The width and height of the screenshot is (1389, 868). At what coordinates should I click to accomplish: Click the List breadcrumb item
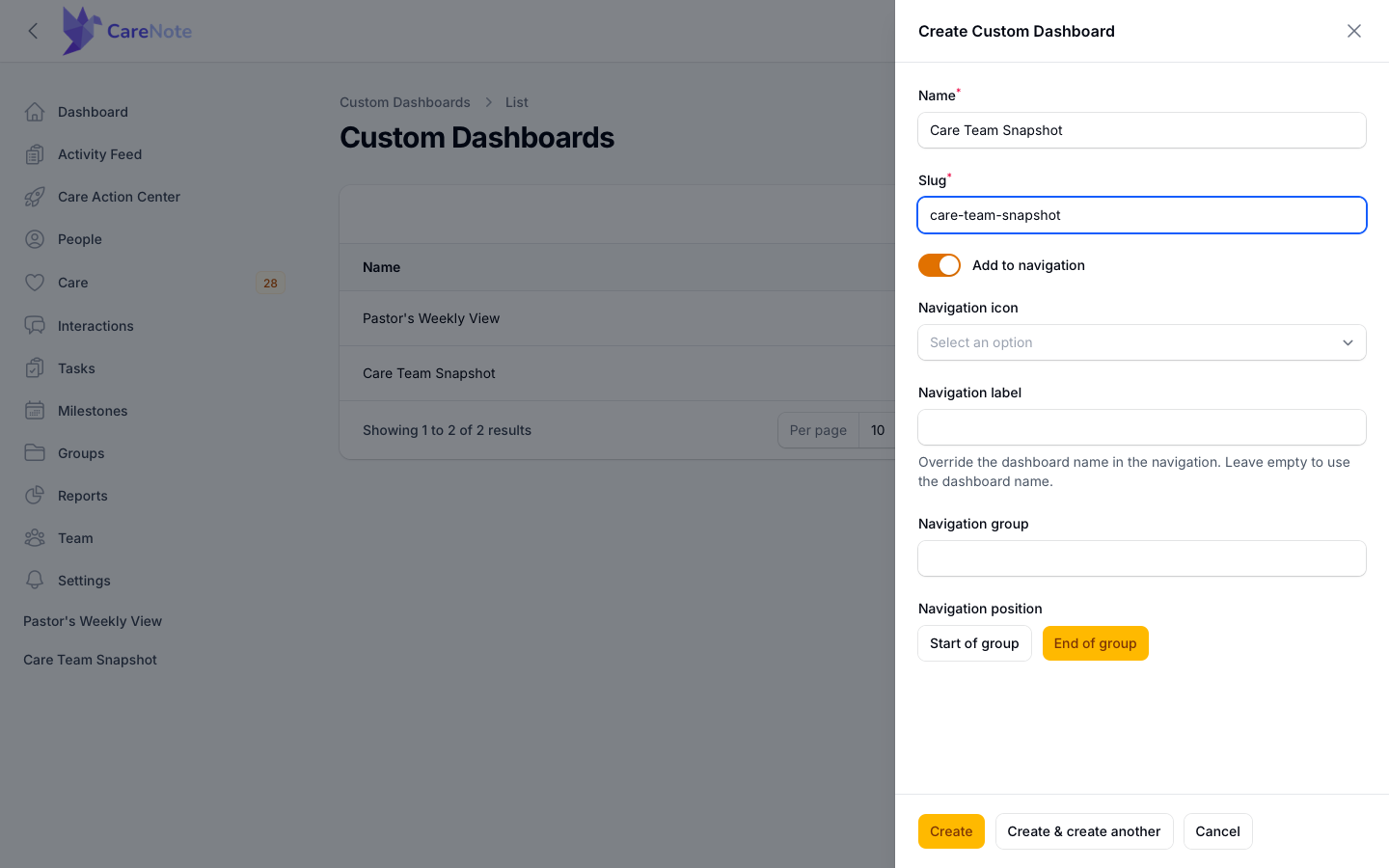[x=517, y=102]
